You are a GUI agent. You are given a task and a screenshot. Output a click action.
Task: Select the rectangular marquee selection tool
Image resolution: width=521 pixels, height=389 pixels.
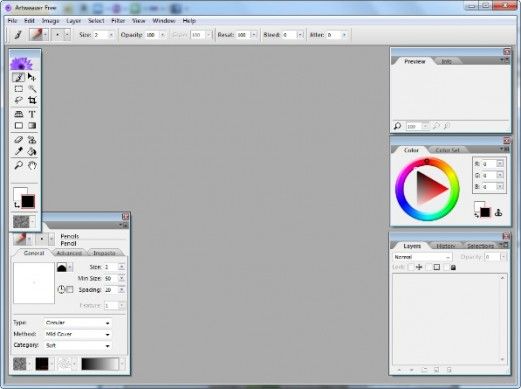(19, 89)
